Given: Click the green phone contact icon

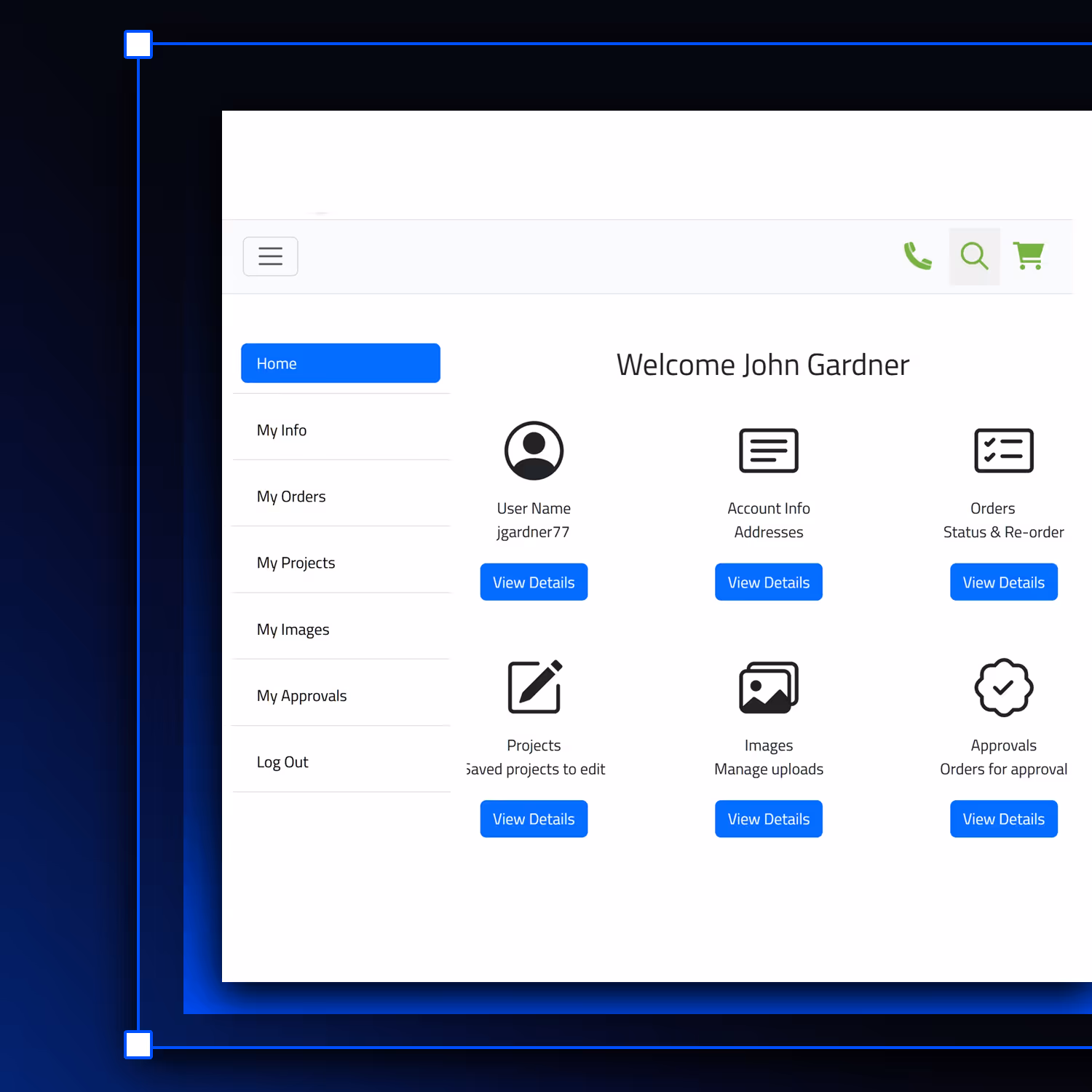Looking at the screenshot, I should point(918,256).
